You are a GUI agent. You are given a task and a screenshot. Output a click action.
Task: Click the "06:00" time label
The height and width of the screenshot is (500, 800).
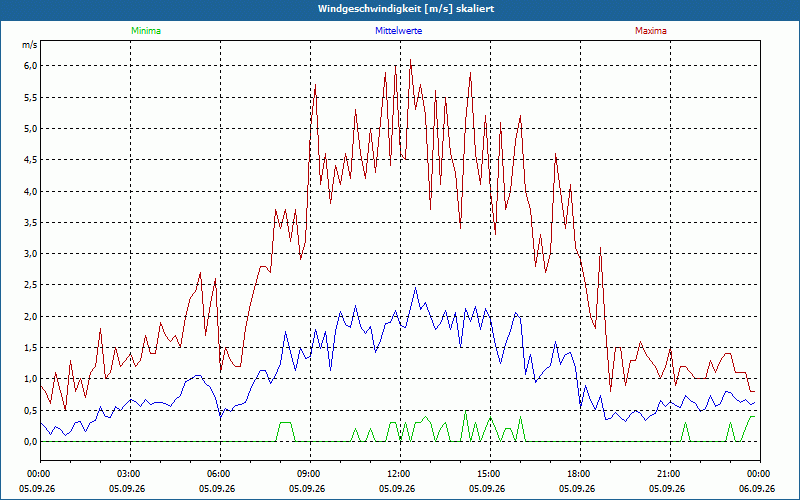pos(220,474)
